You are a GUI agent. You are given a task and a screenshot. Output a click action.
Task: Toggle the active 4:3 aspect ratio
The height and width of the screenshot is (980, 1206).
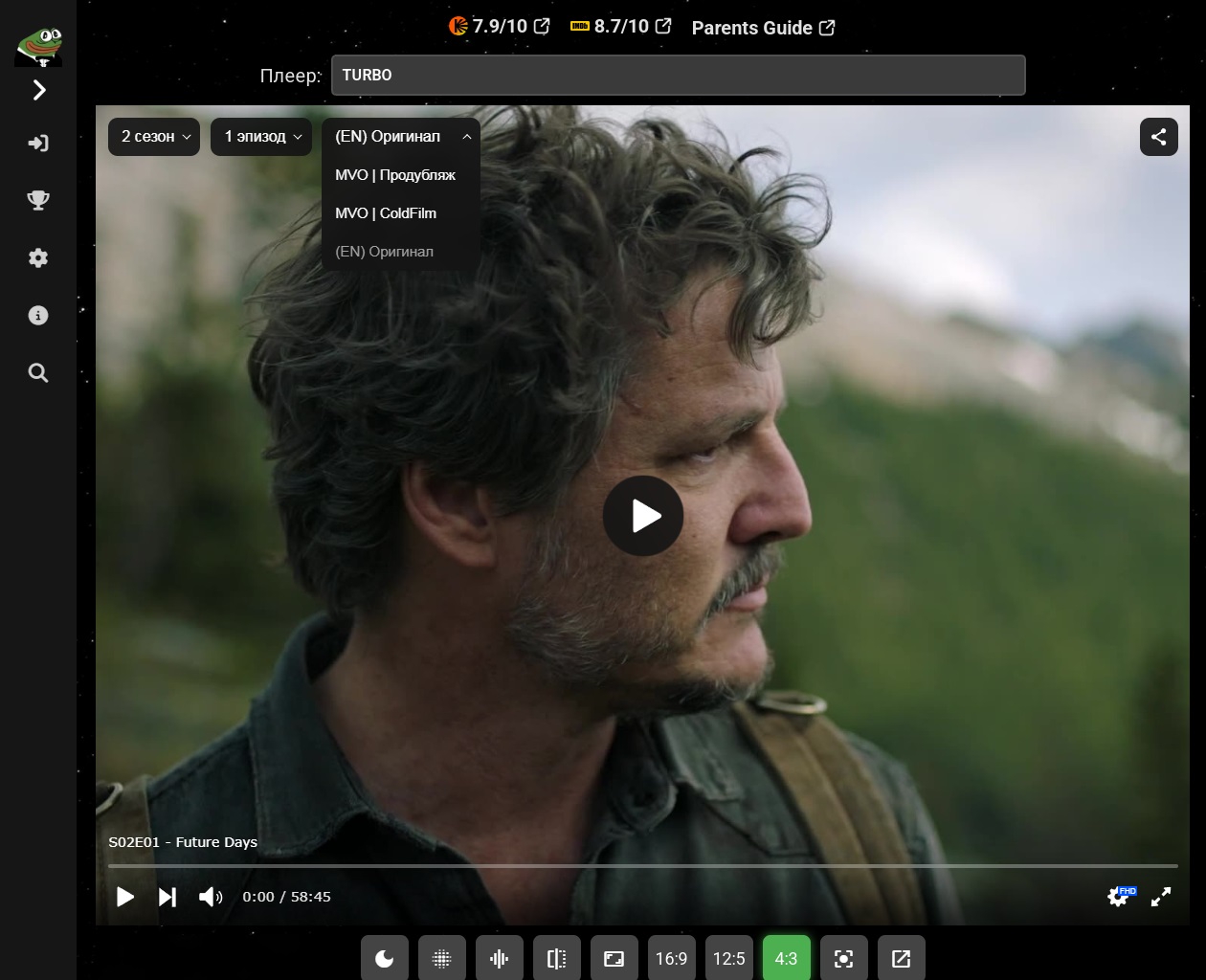pyautogui.click(x=787, y=958)
